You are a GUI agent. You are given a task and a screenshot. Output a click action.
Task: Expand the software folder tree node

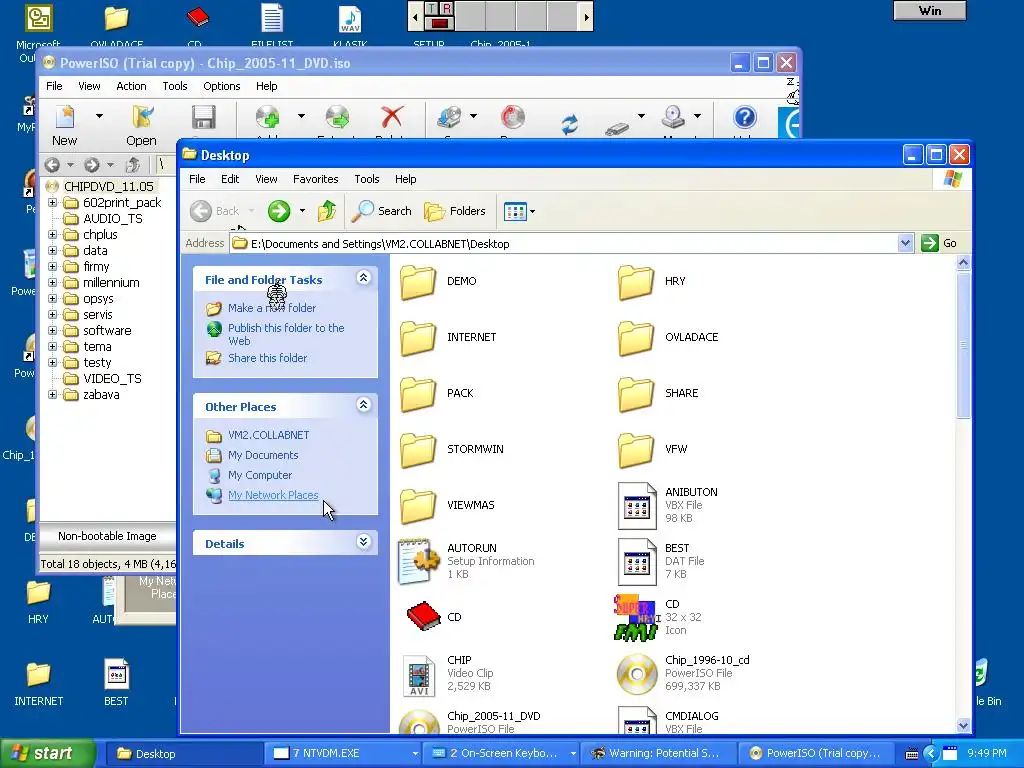tap(53, 330)
